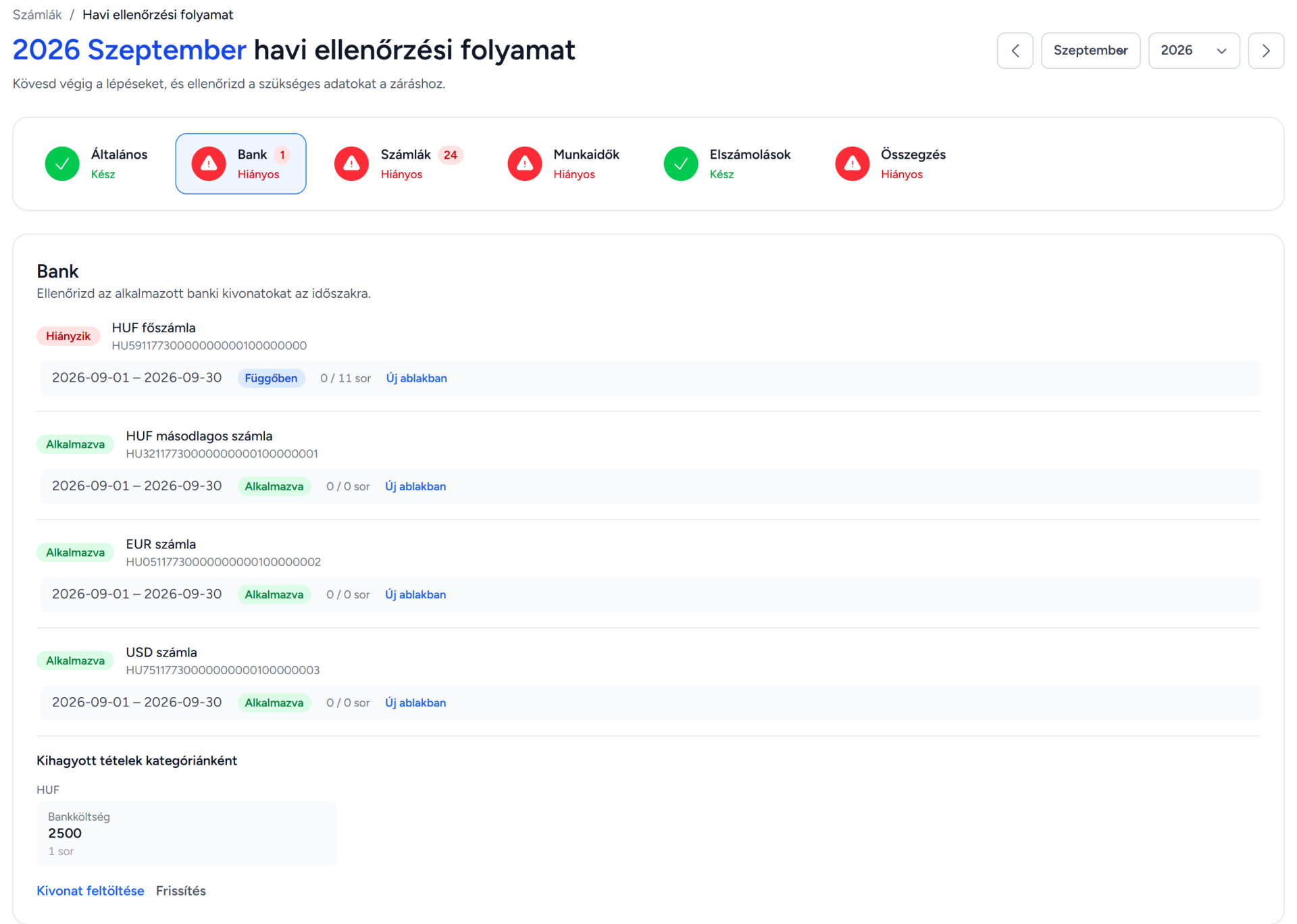Click the IBAN HU59117730000000000100000000
This screenshot has height=924, width=1297.
pos(209,346)
